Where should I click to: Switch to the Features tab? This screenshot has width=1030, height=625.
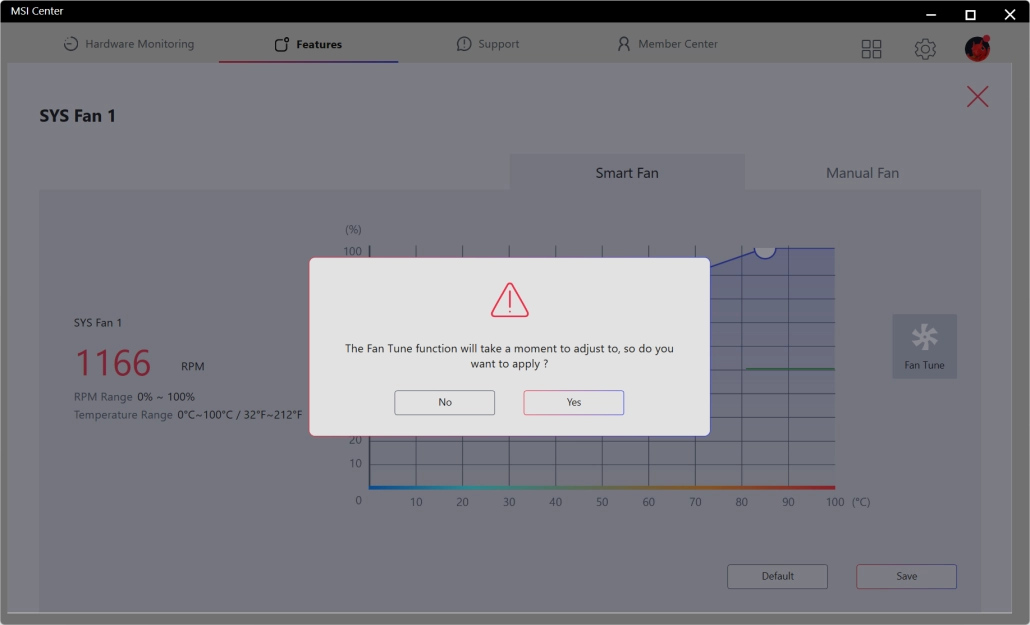click(309, 44)
